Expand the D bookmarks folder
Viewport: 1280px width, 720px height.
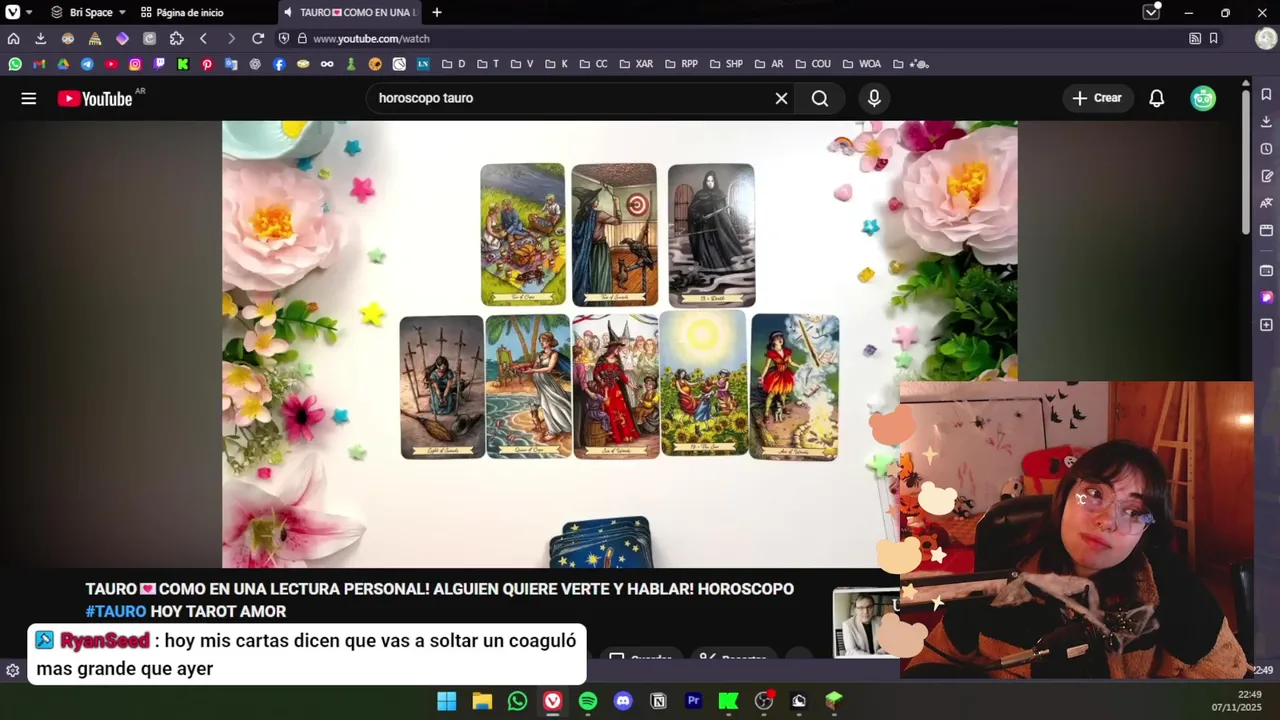point(453,64)
